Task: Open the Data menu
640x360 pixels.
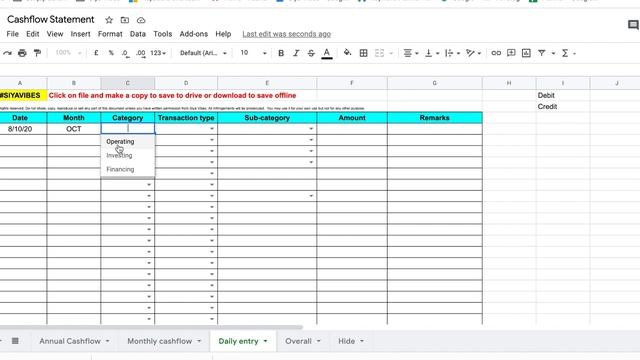Action: pos(138,34)
